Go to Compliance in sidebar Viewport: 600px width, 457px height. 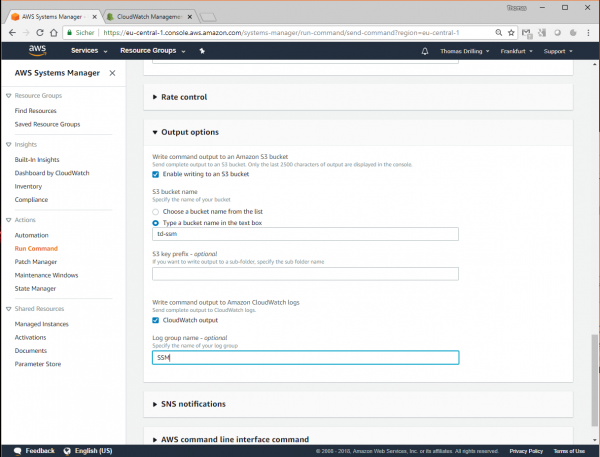click(31, 200)
